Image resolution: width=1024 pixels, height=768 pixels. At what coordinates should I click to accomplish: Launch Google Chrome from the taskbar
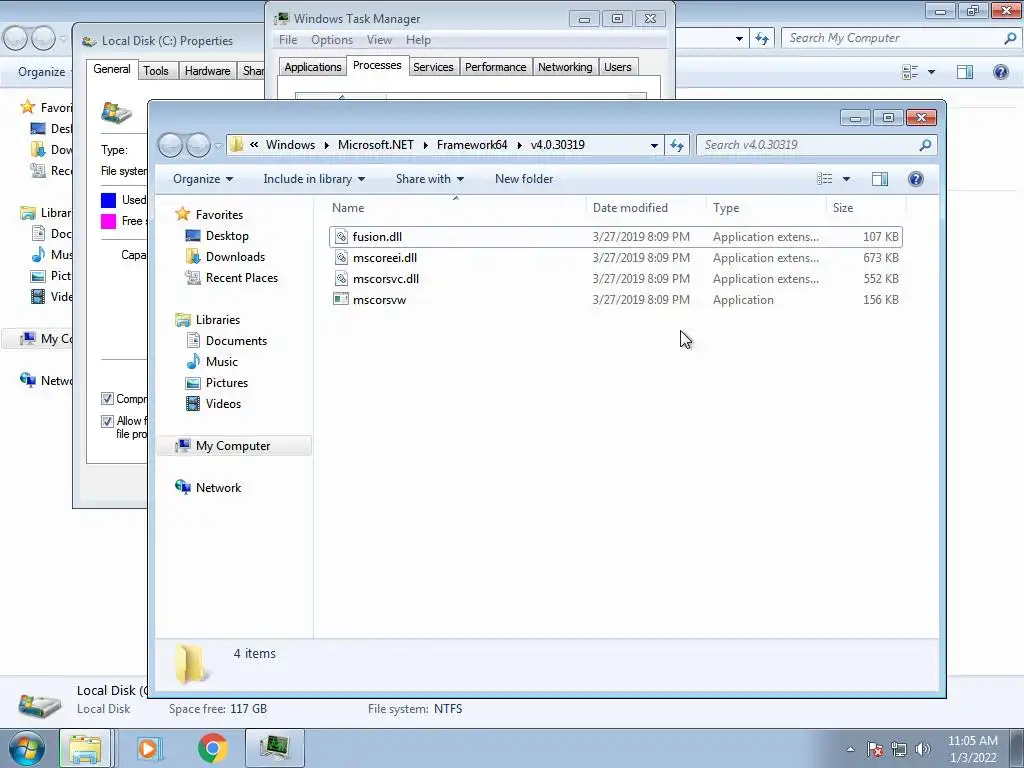(212, 748)
